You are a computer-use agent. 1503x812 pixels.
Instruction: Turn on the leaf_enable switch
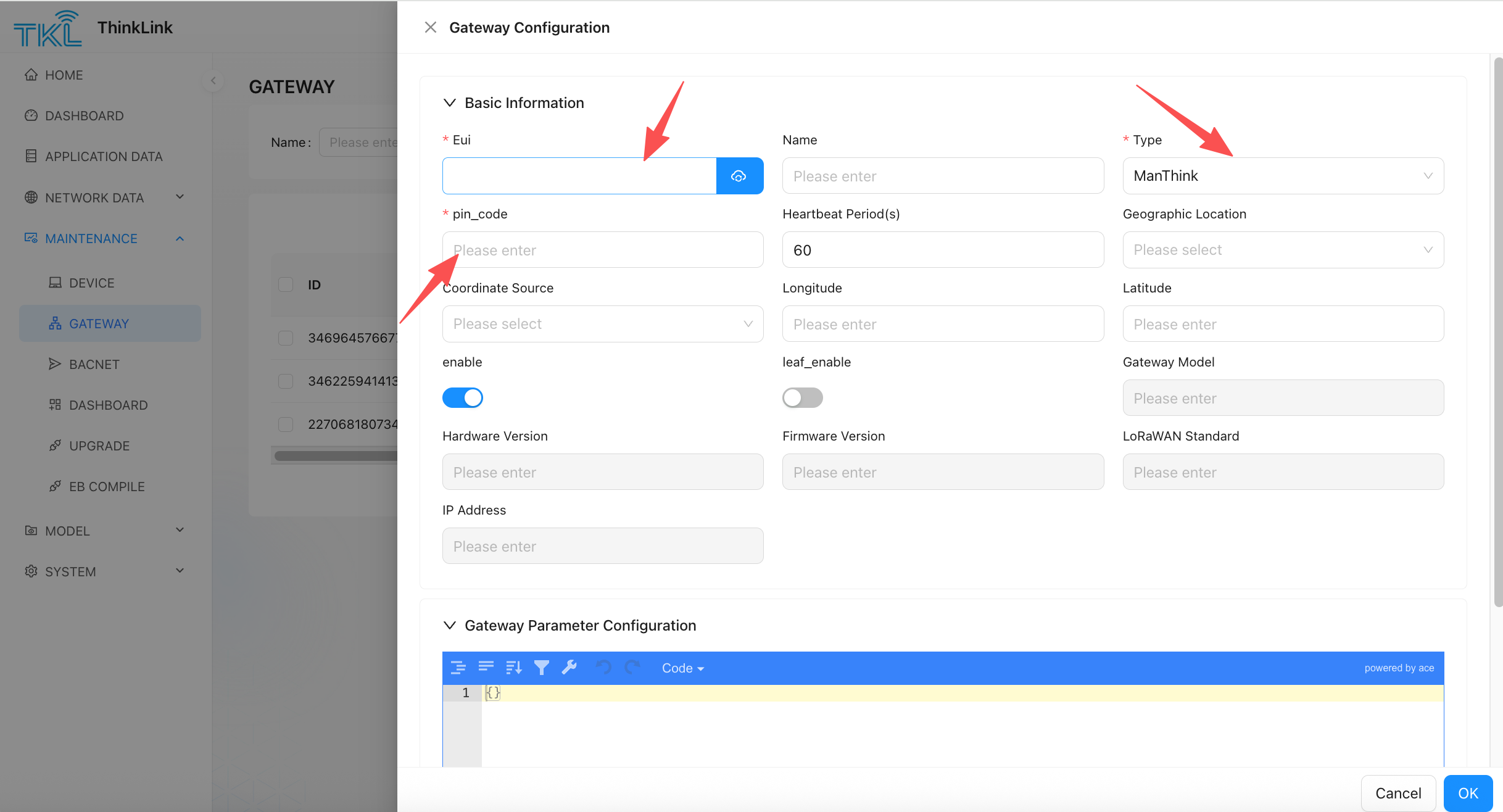802,398
